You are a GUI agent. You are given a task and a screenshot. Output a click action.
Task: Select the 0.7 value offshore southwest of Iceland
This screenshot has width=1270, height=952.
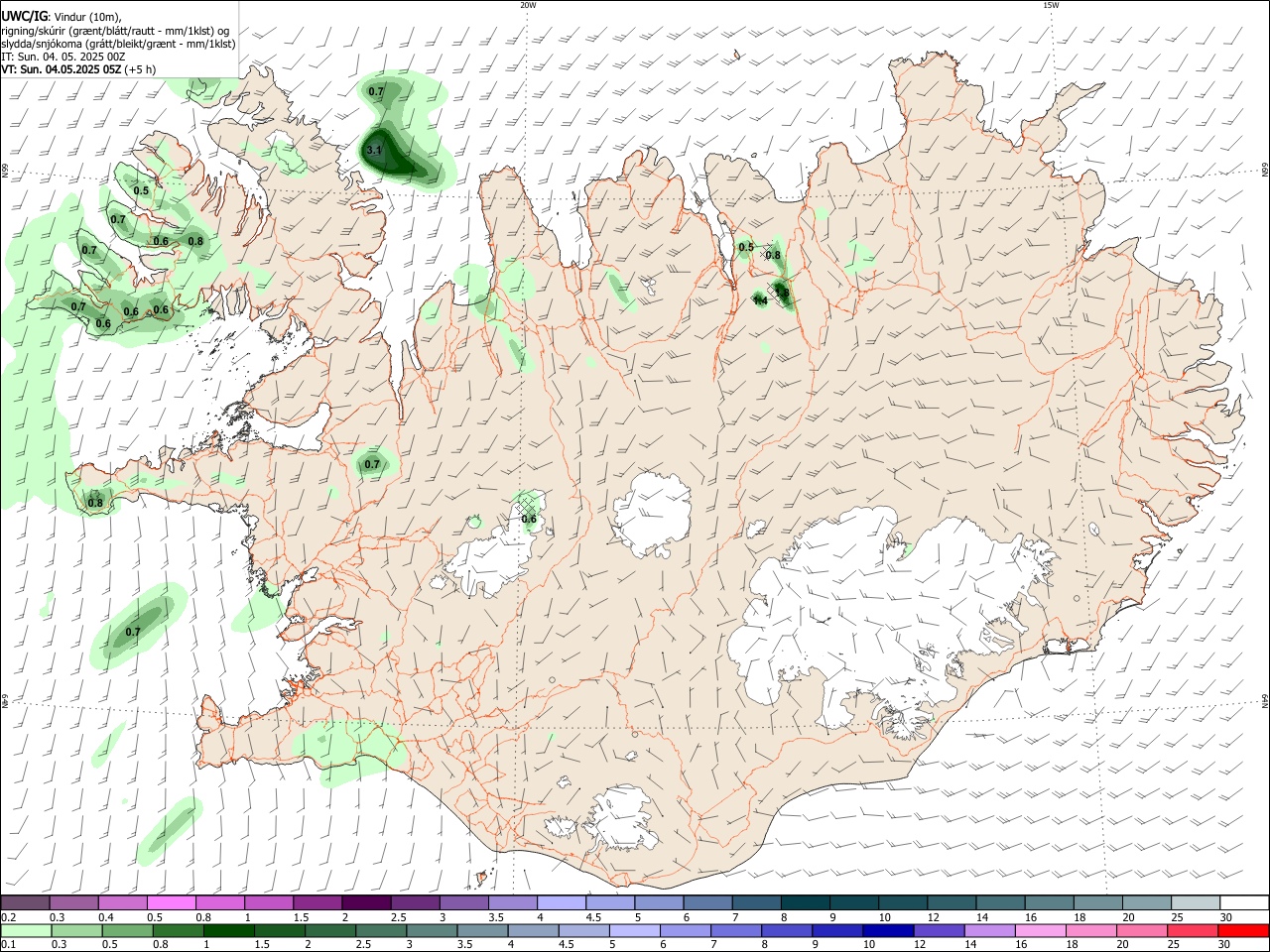(133, 631)
